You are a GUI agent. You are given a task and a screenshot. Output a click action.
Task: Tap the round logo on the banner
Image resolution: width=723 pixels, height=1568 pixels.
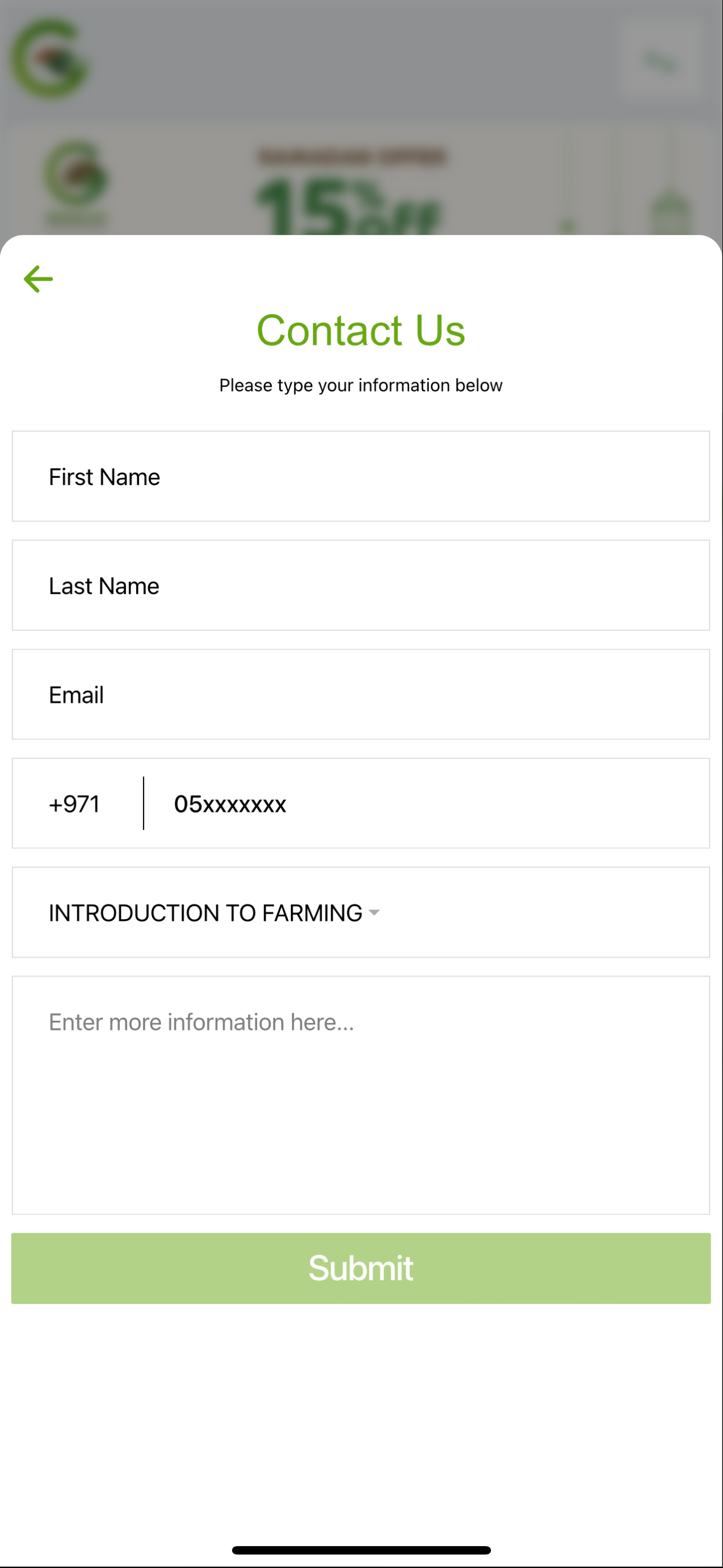tap(76, 177)
